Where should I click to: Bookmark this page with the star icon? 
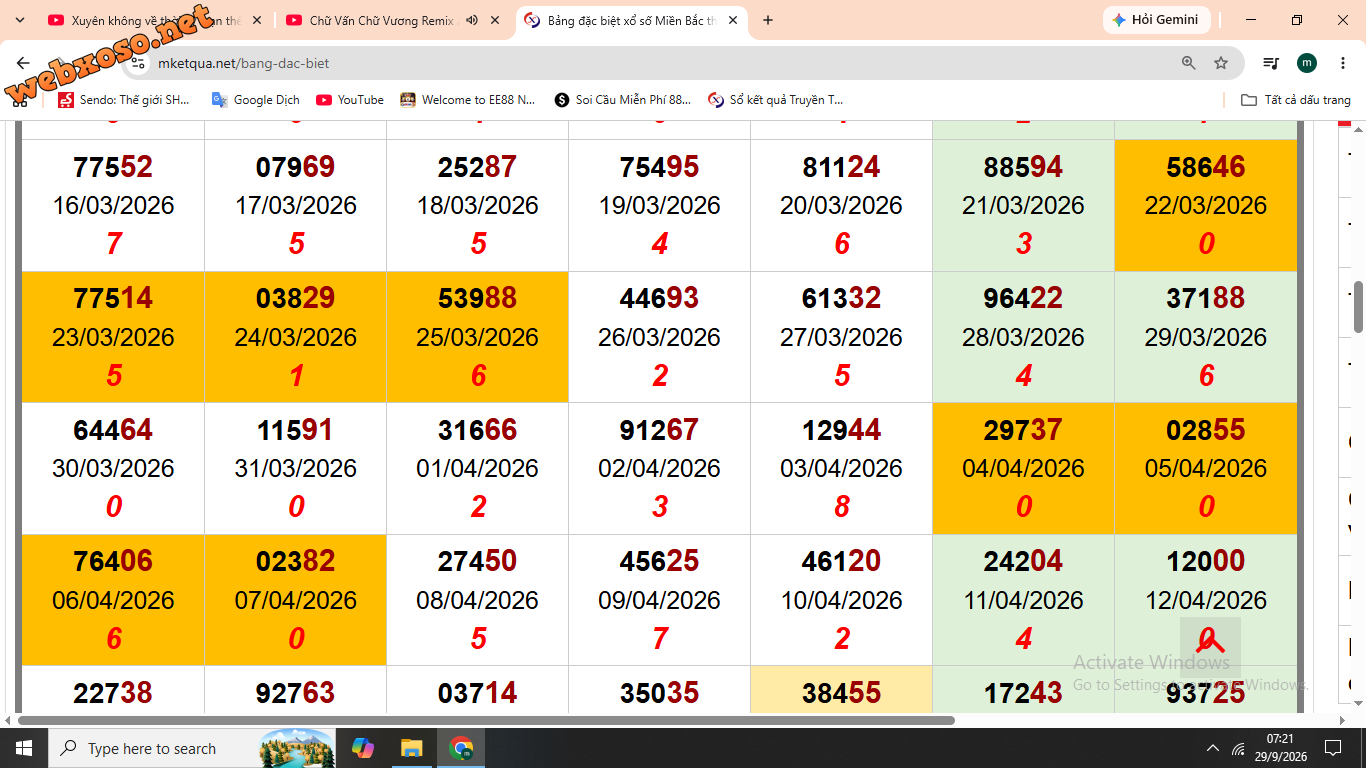(x=1221, y=63)
